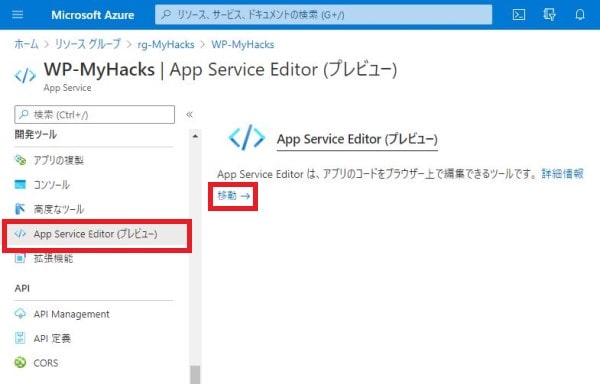This screenshot has height=384, width=600.
Task: Click the 移動 → link
Action: coord(233,195)
